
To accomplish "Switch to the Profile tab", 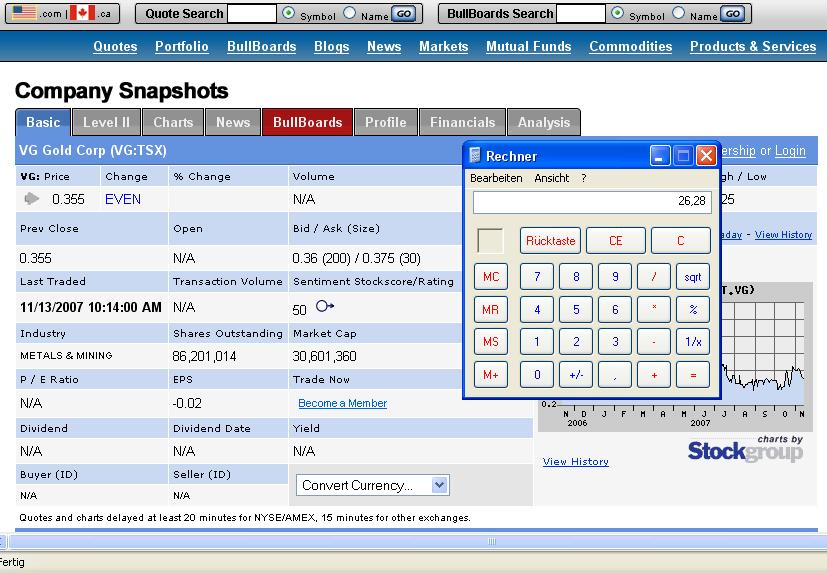I will [x=386, y=122].
